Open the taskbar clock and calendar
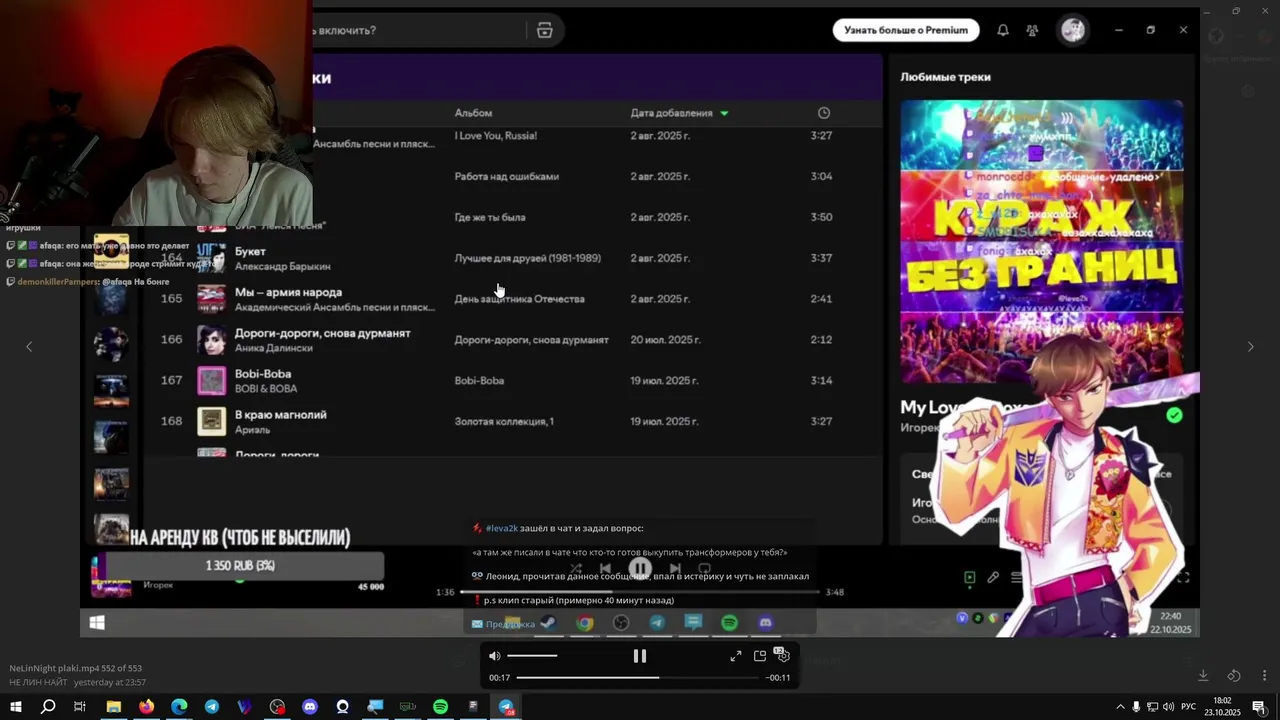The width and height of the screenshot is (1280, 720). tap(1222, 706)
